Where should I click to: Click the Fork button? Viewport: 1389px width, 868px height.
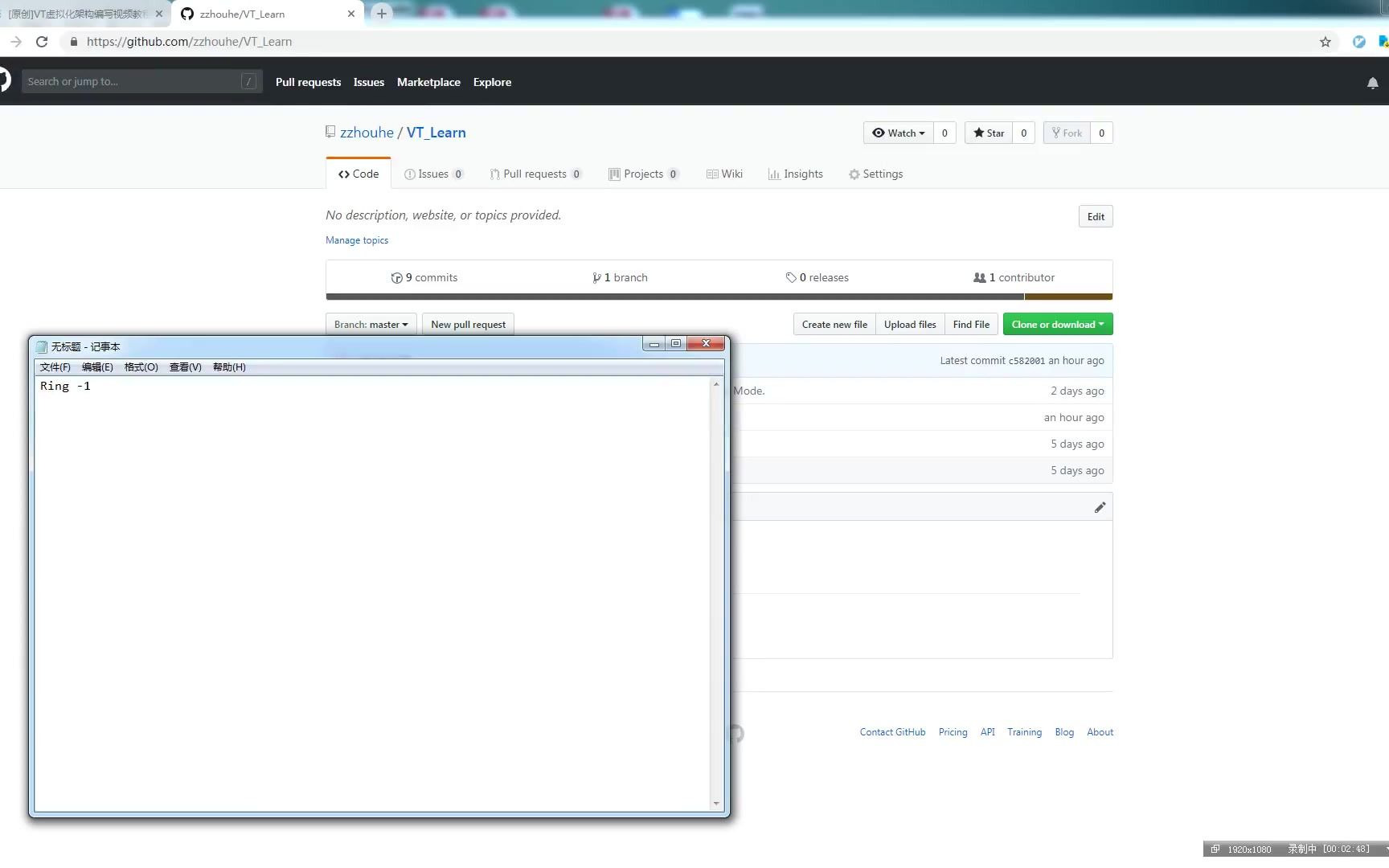pos(1067,133)
